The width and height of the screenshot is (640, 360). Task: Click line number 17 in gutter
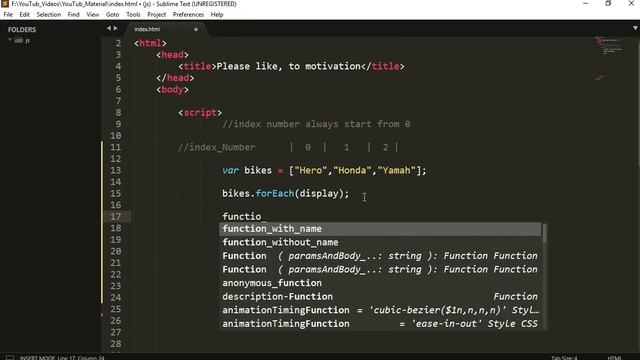pos(116,217)
